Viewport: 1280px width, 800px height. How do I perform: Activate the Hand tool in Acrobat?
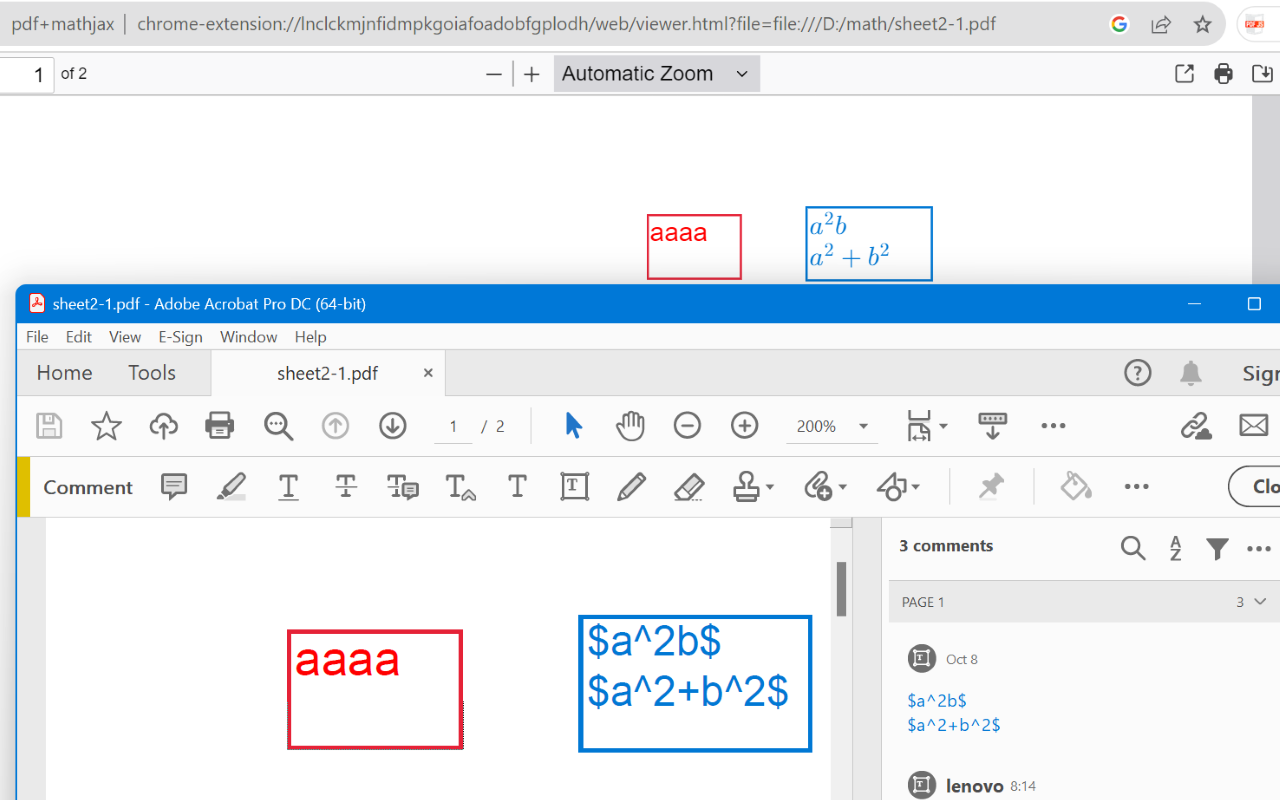[x=630, y=425]
